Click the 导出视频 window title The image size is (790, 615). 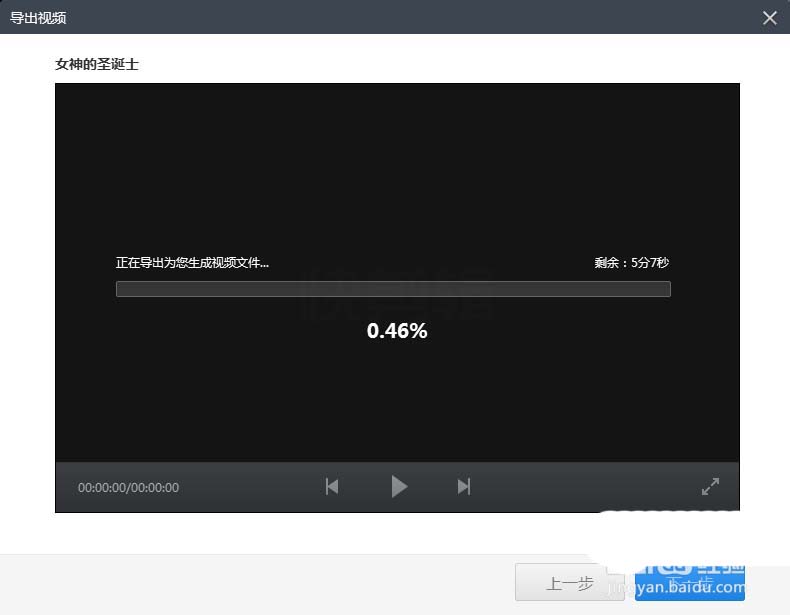coord(38,18)
